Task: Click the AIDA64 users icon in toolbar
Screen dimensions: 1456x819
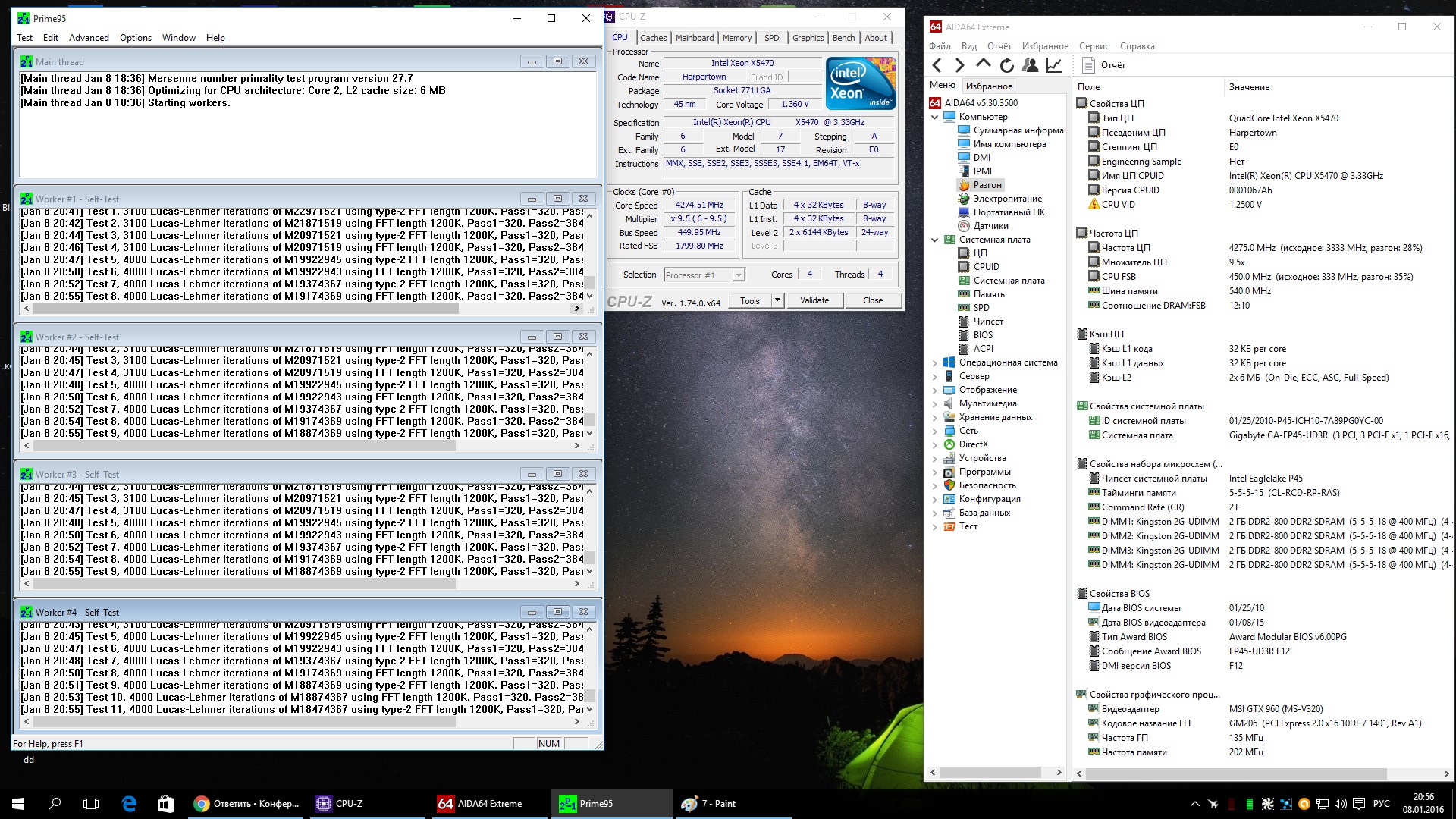Action: click(1030, 65)
